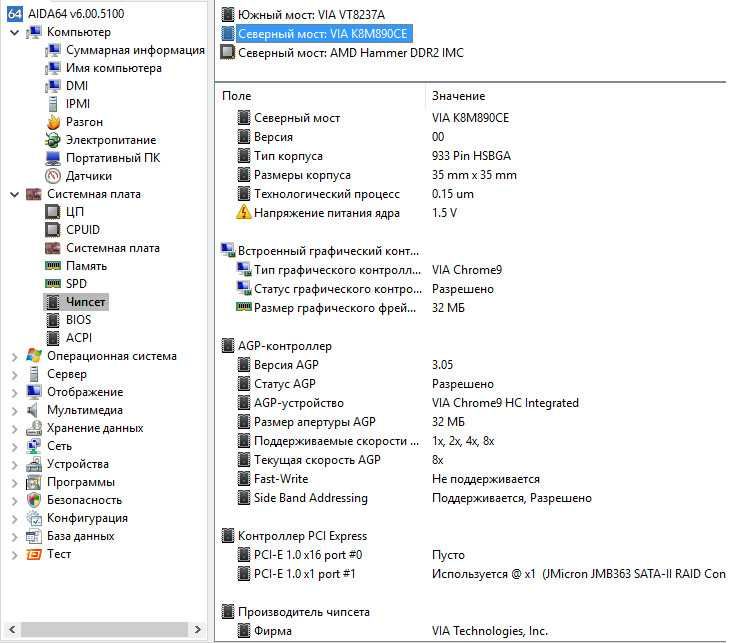Expand the Сервер node
Viewport: 748px width, 643px height.
coord(15,374)
